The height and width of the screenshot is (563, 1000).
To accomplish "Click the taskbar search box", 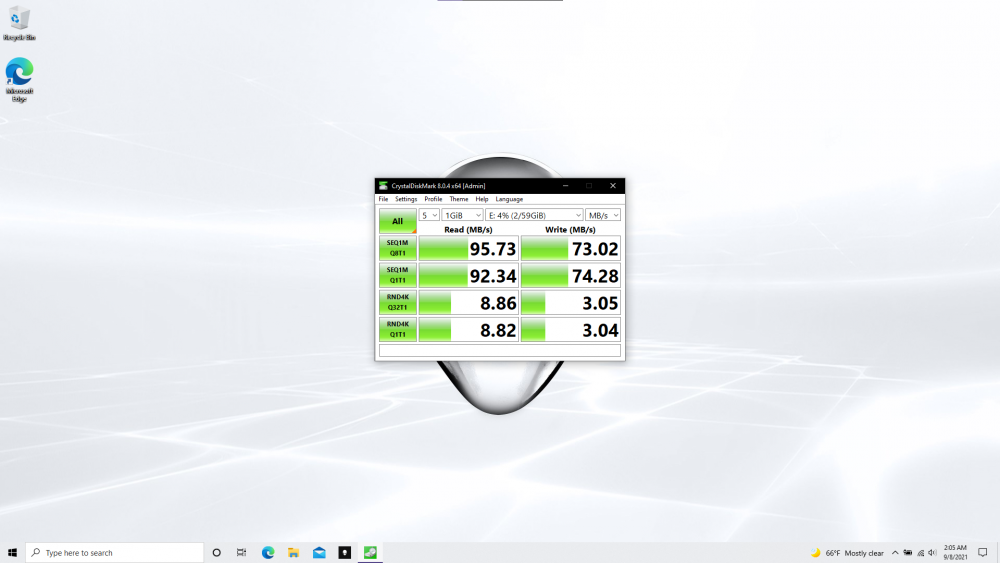I will (x=115, y=553).
